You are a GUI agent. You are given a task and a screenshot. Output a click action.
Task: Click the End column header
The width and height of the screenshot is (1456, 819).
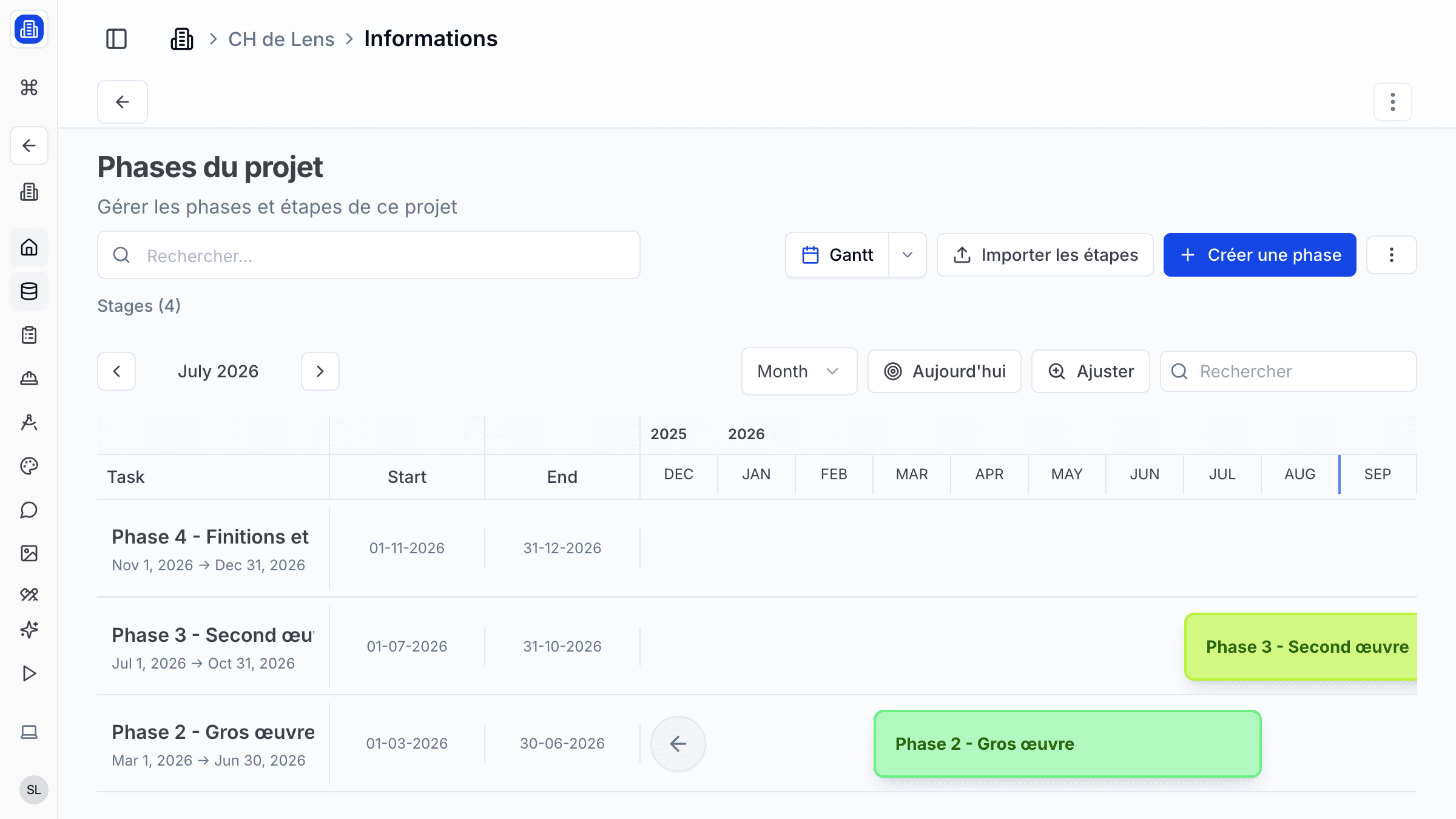coord(562,477)
